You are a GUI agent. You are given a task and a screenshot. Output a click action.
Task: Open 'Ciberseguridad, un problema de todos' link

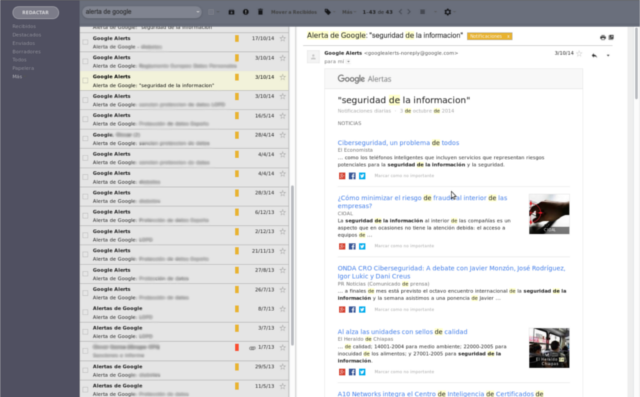398,143
